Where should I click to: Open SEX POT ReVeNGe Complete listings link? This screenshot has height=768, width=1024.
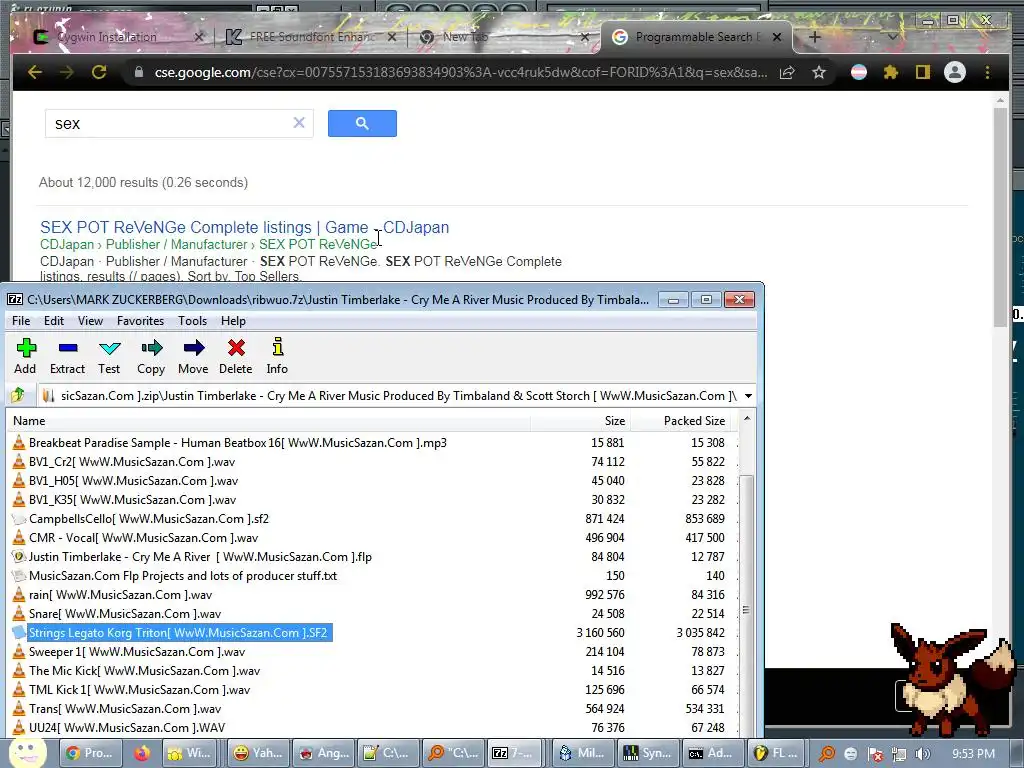click(x=244, y=227)
